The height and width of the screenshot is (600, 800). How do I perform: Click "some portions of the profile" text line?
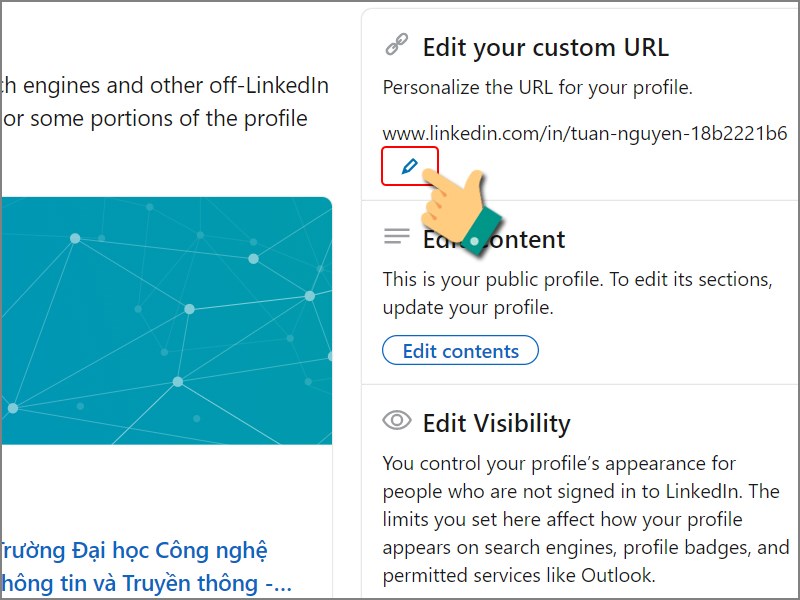(154, 119)
